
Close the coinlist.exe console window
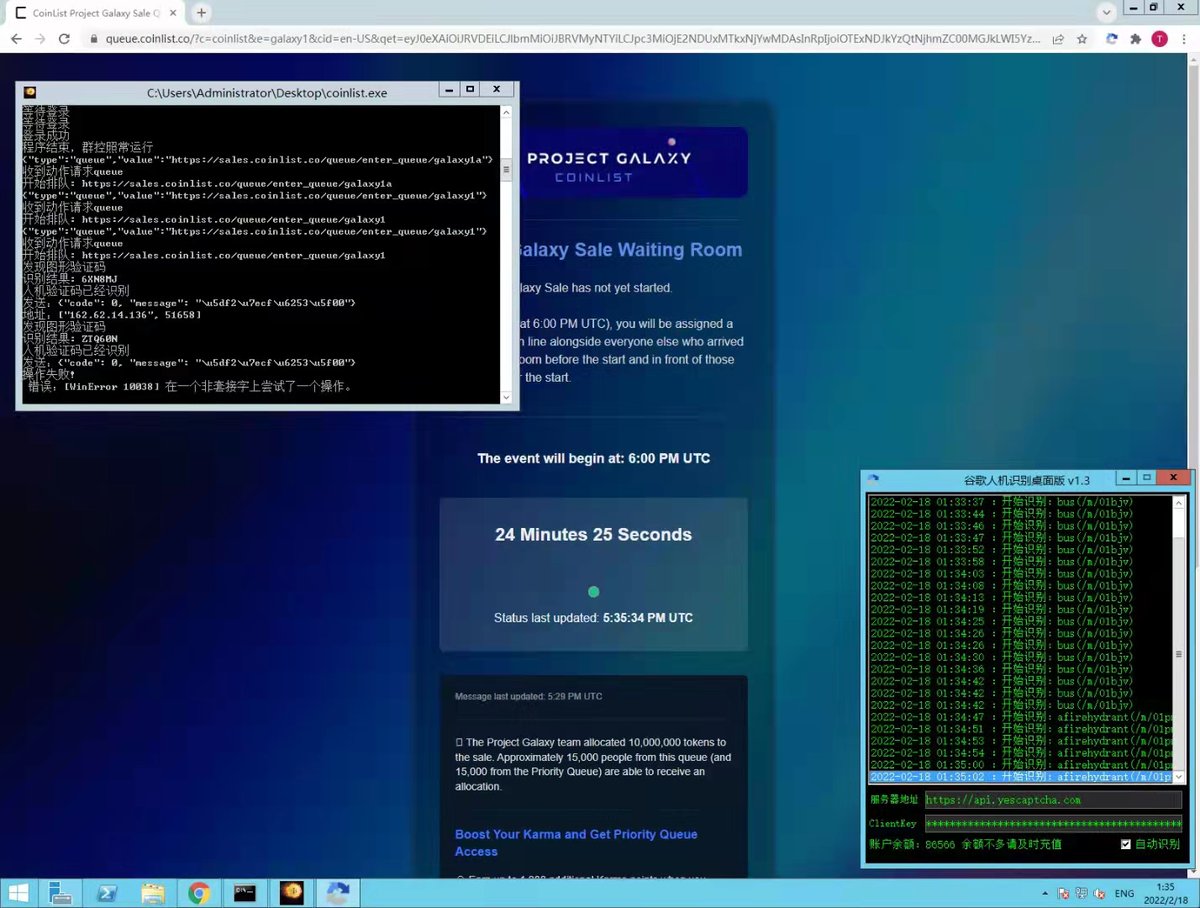click(x=496, y=90)
